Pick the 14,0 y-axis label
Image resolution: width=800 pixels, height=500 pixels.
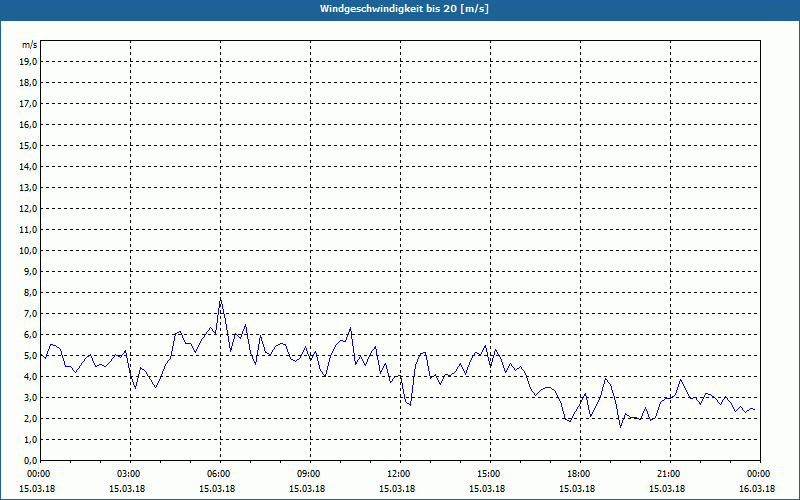pyautogui.click(x=29, y=166)
